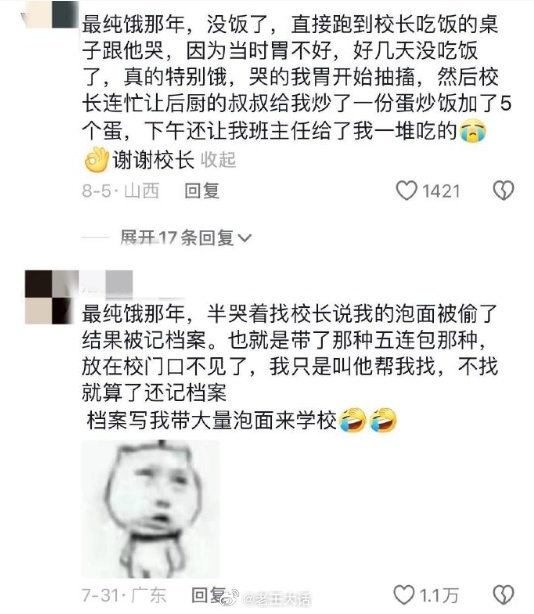Tap the broken-heart icon on the Guangdong comment

click(x=503, y=595)
